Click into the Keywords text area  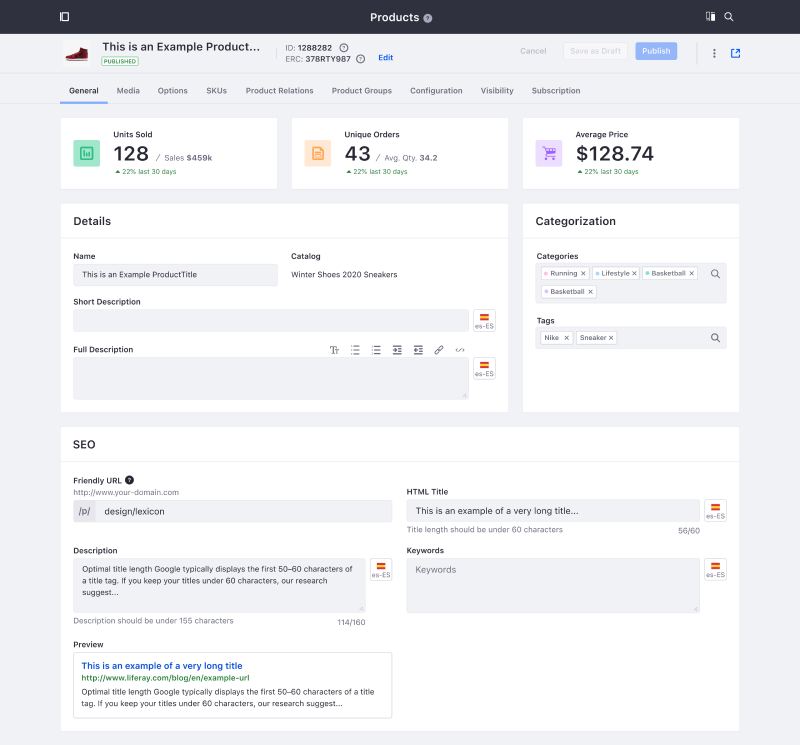[552, 584]
